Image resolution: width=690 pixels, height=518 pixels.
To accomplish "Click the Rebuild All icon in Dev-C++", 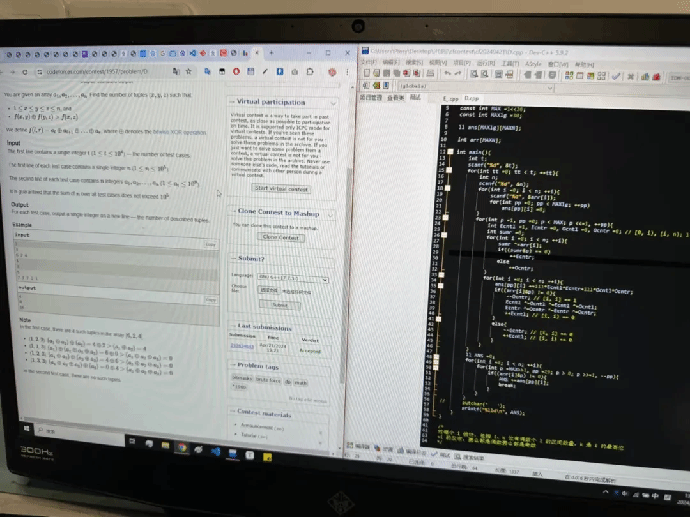I will point(602,76).
